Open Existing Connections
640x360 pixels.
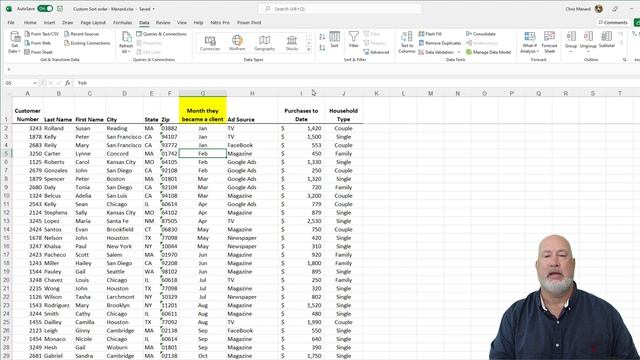click(87, 43)
